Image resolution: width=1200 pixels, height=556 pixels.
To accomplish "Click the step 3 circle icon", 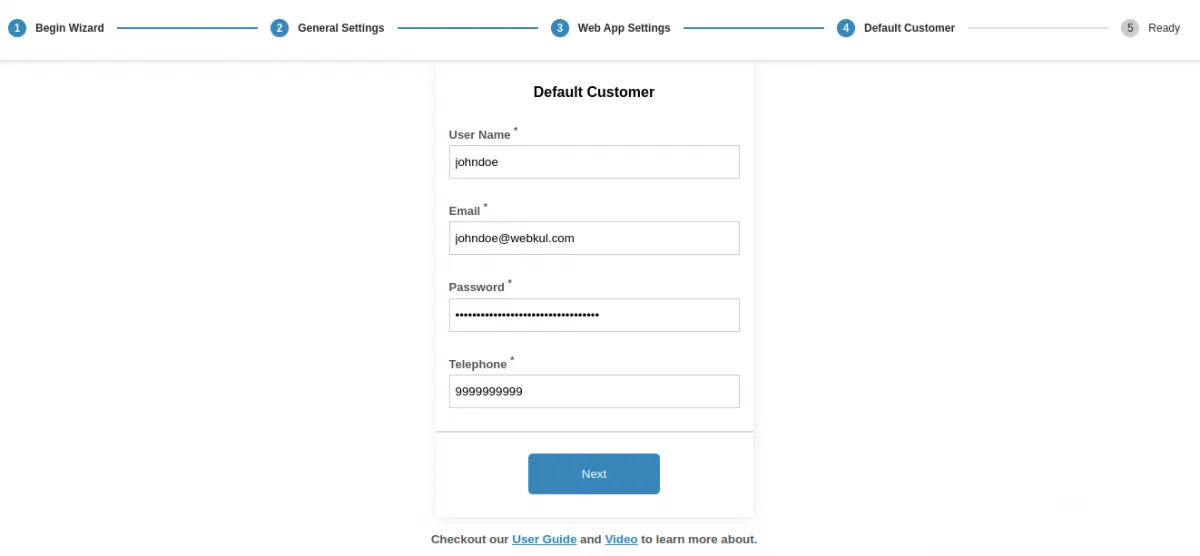I will click(560, 28).
